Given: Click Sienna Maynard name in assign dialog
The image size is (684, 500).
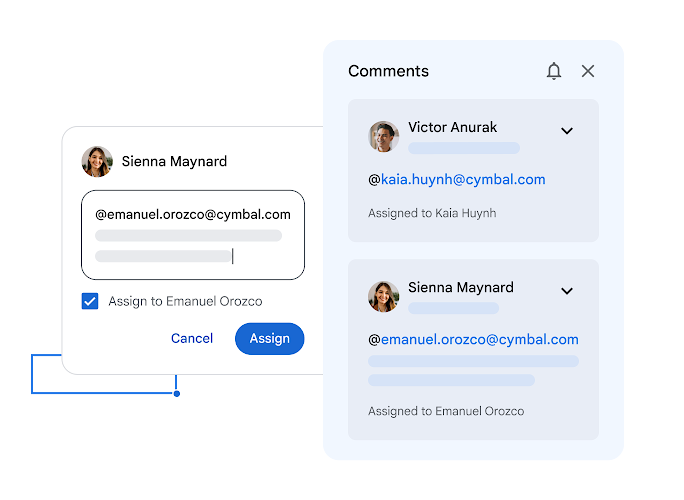Looking at the screenshot, I should pyautogui.click(x=174, y=161).
